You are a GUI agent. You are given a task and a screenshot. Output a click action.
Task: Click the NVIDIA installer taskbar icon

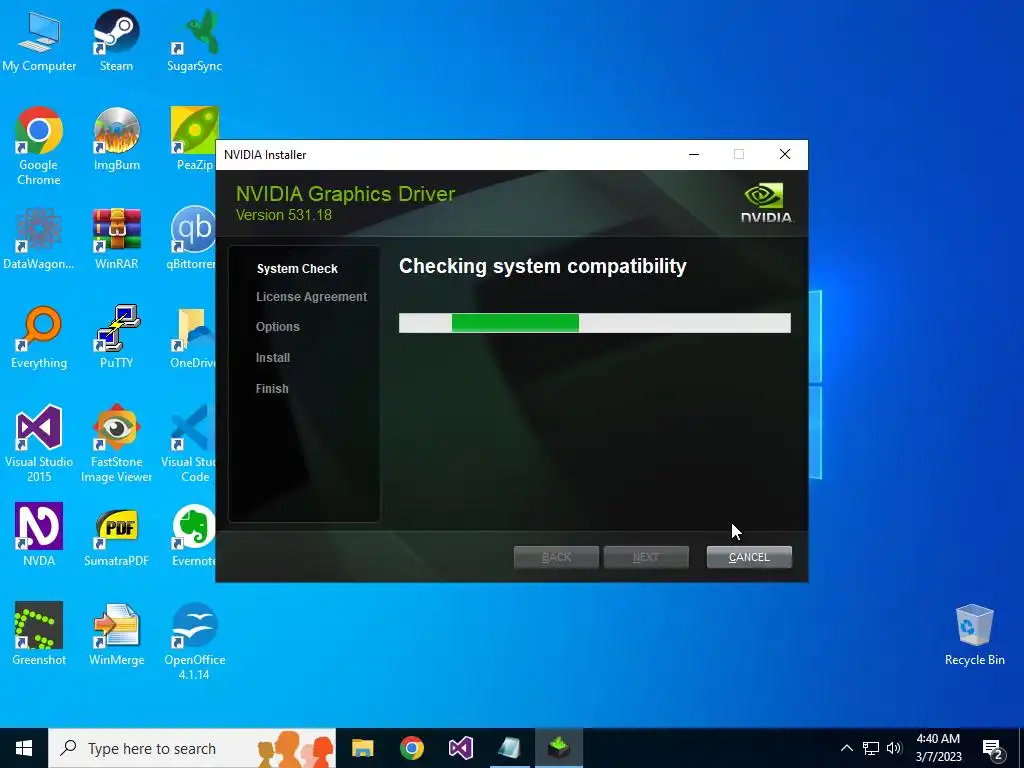click(x=559, y=748)
